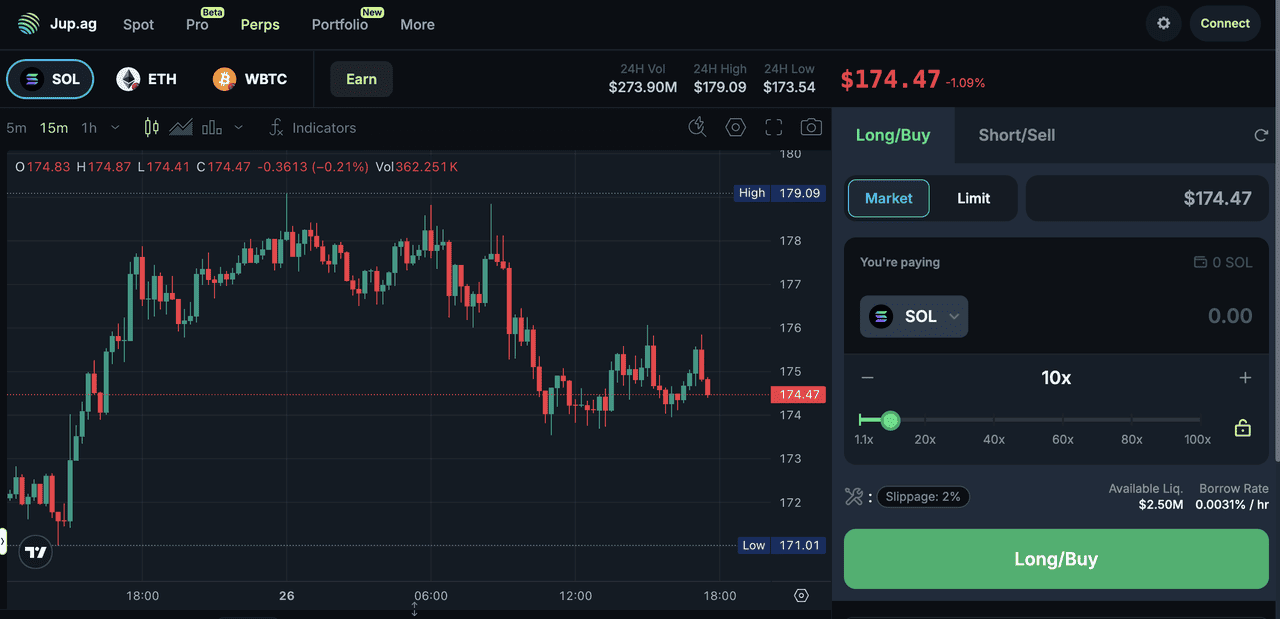Click the wallet balance icon near 0 SOL
This screenshot has height=619, width=1280.
click(1200, 262)
